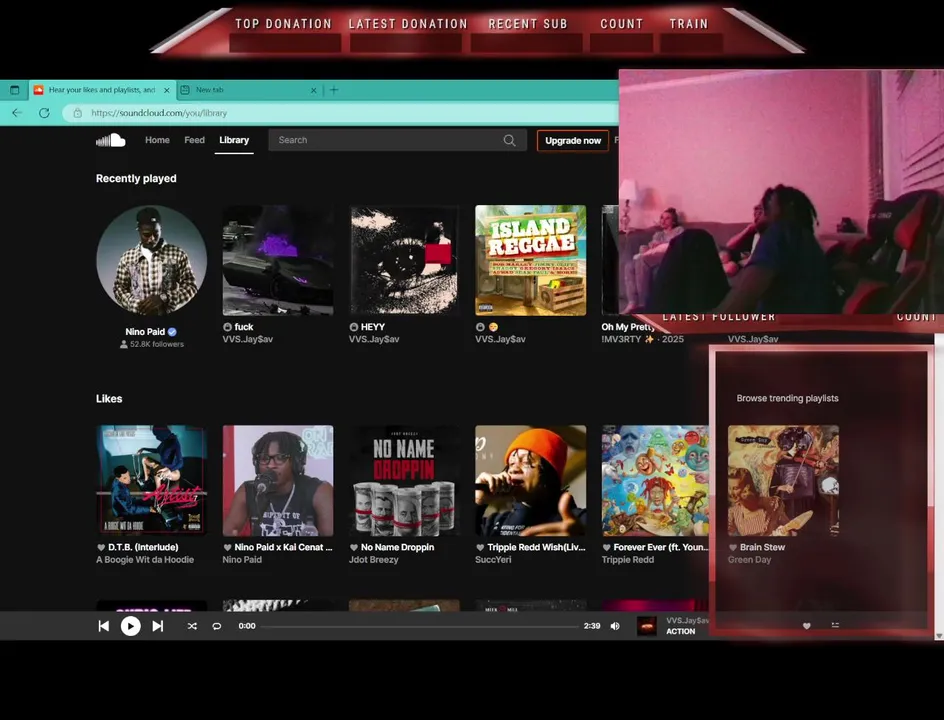Screen dimensions: 944x720
Task: Click the 2:39 track duration
Action: point(592,626)
